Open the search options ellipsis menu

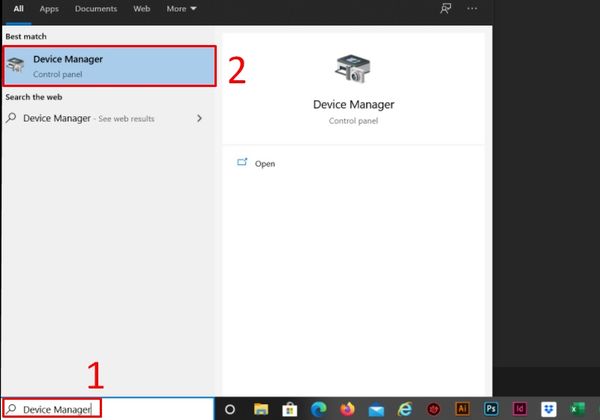click(x=472, y=8)
